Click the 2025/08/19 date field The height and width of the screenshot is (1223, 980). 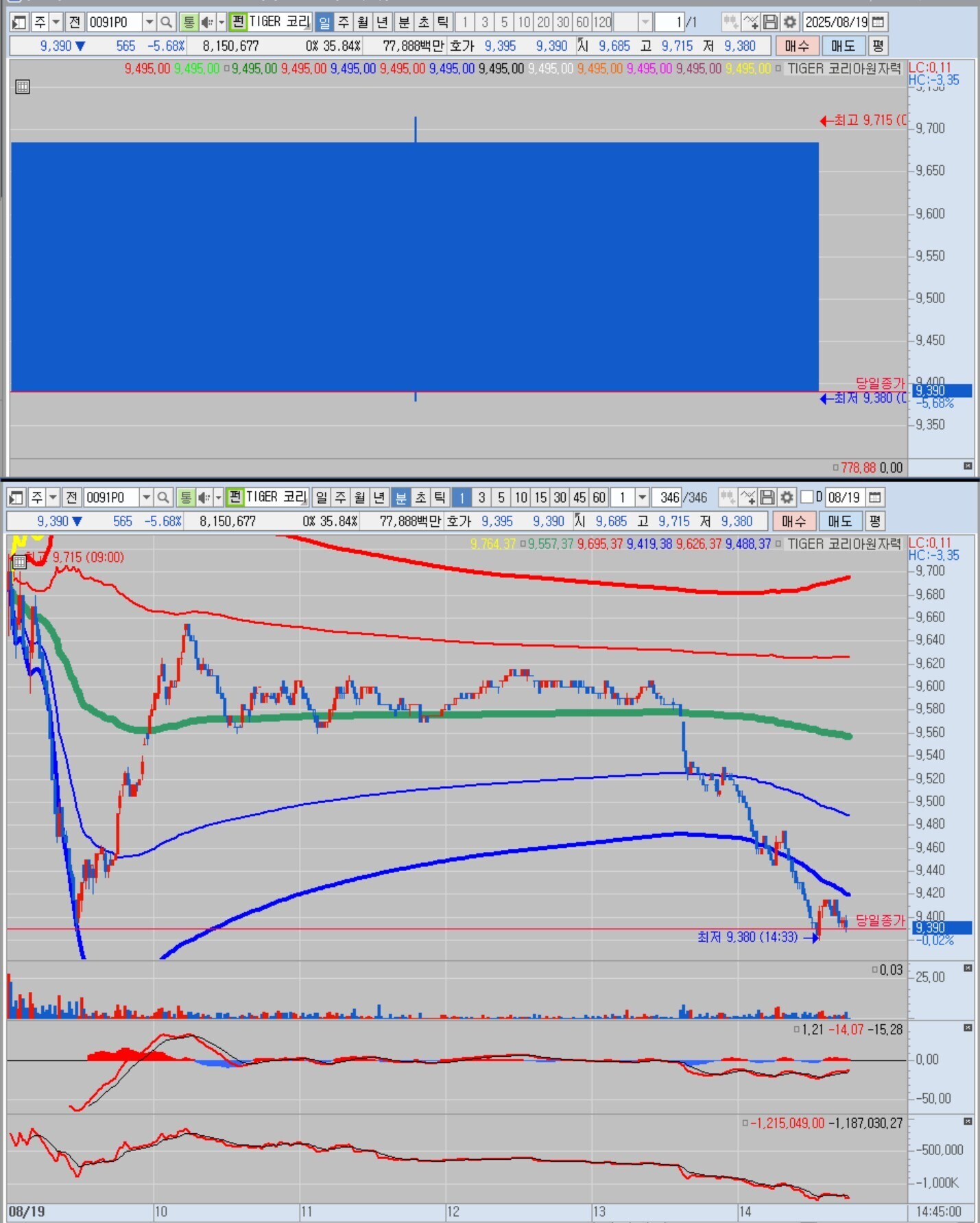(836, 22)
